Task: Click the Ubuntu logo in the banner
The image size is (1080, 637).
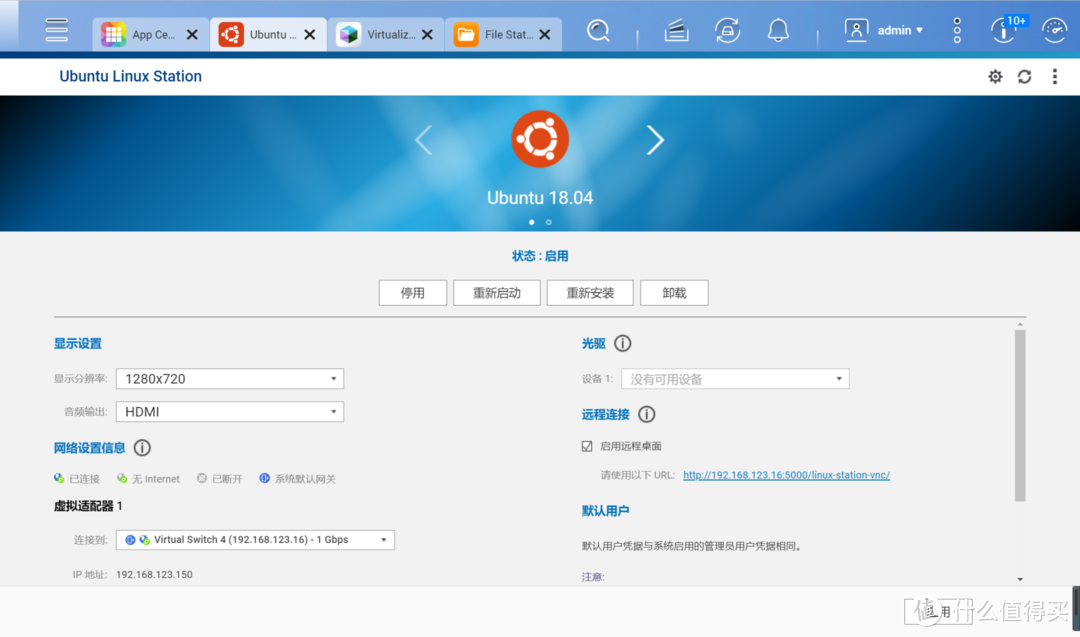Action: point(540,139)
